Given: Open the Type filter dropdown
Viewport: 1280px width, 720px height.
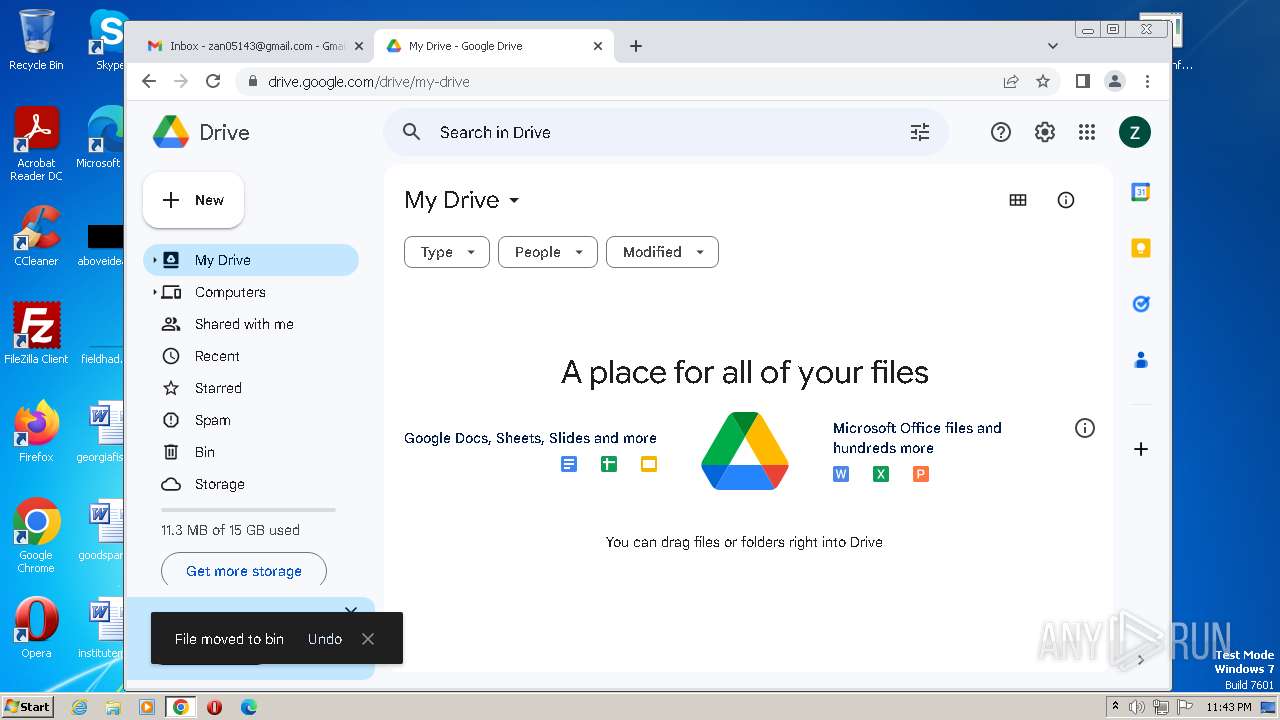Looking at the screenshot, I should [447, 252].
